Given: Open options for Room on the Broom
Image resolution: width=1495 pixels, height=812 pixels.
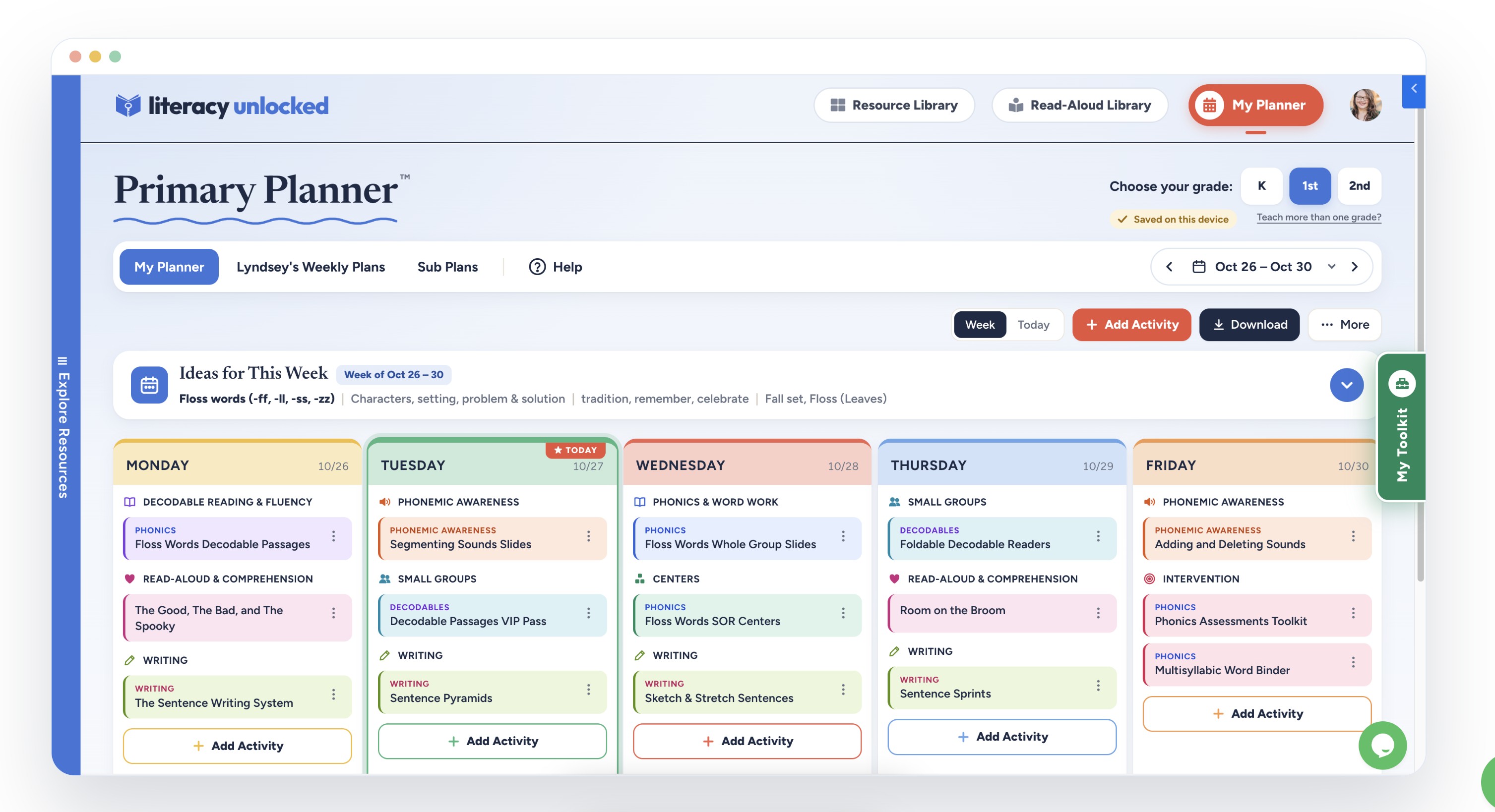Looking at the screenshot, I should pos(1098,613).
